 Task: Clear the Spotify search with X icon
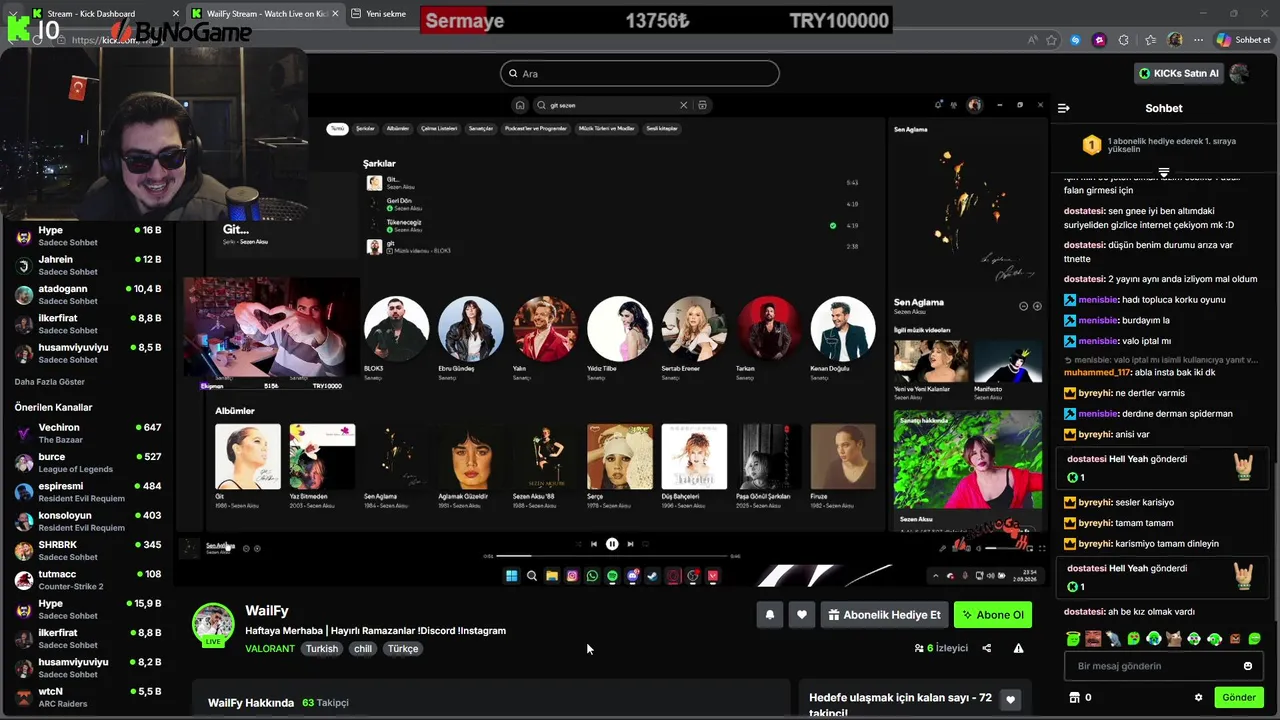click(x=684, y=105)
